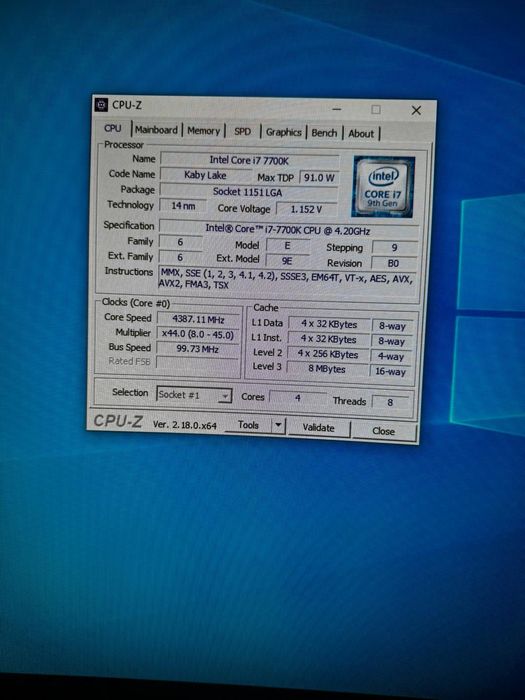
Task: Open the Graphics tab
Action: pyautogui.click(x=283, y=132)
